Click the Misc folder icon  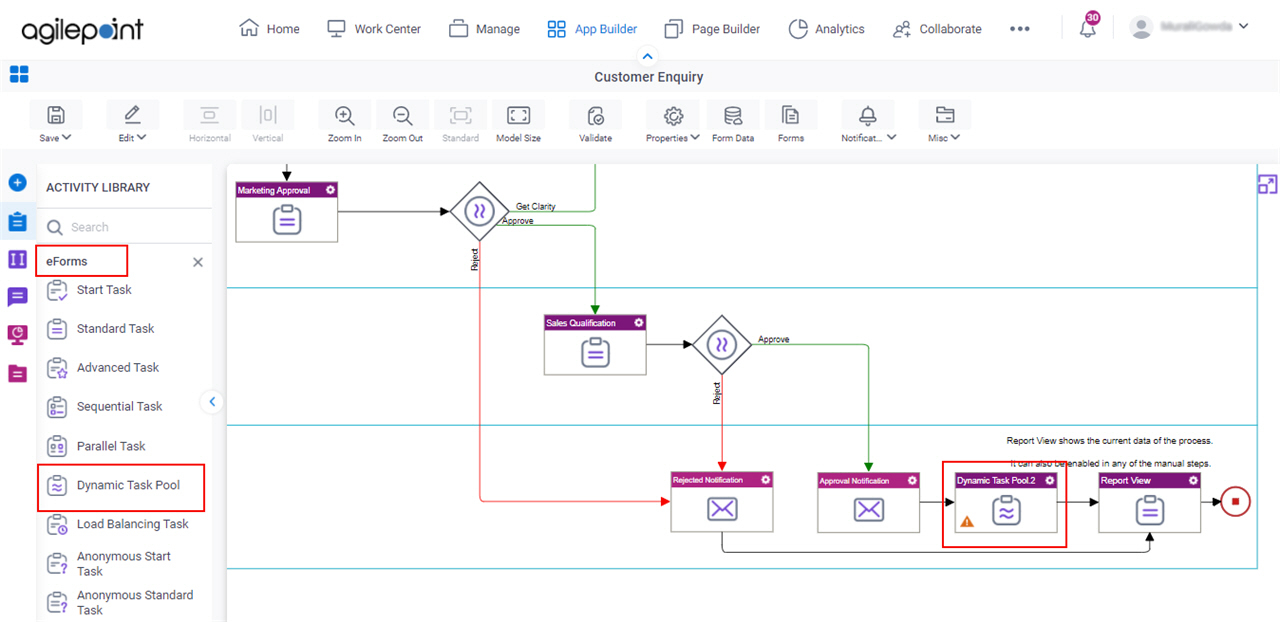point(944,115)
